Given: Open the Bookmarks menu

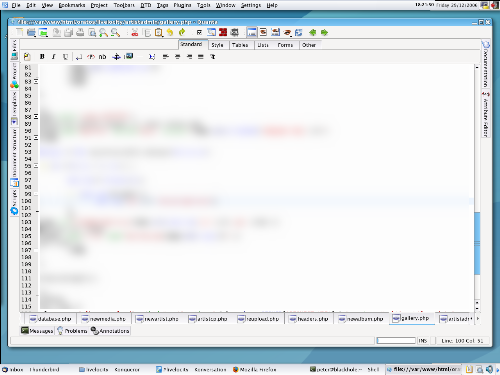Looking at the screenshot, I should pos(72,5).
